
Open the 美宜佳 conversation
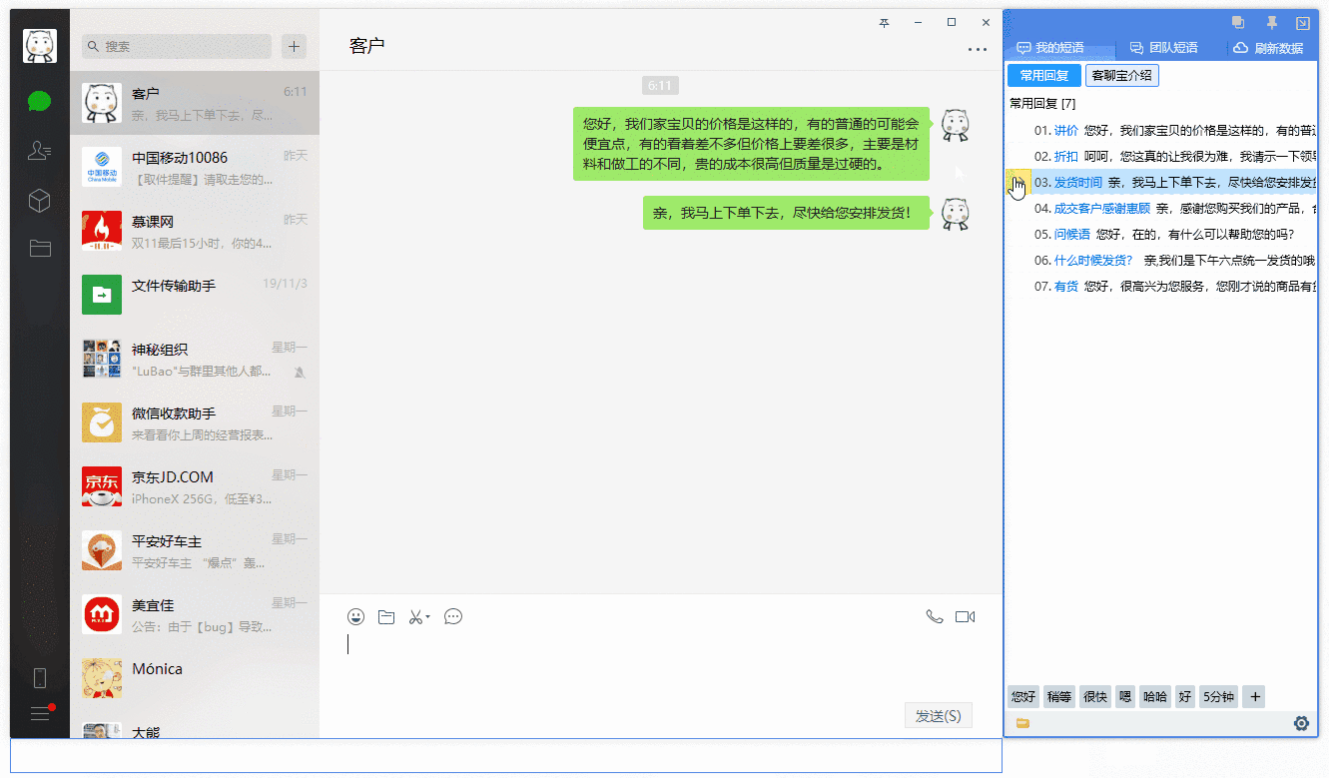tap(195, 615)
